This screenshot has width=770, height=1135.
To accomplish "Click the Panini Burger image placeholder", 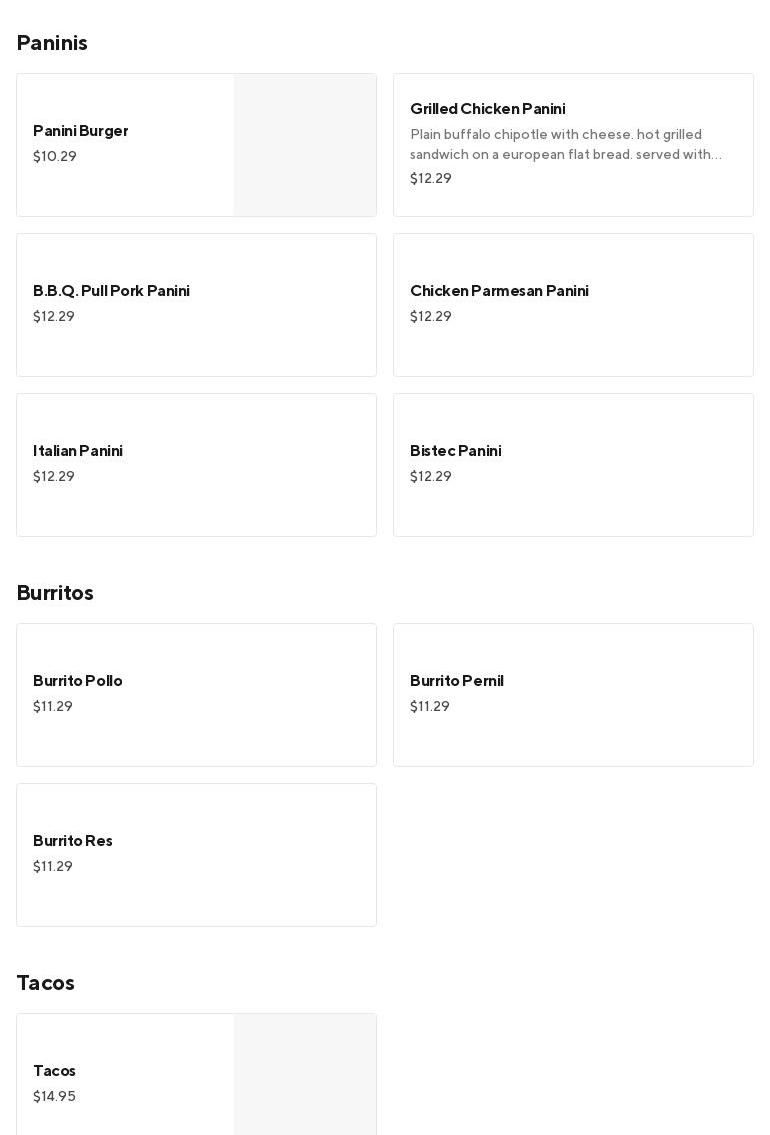I will [305, 145].
